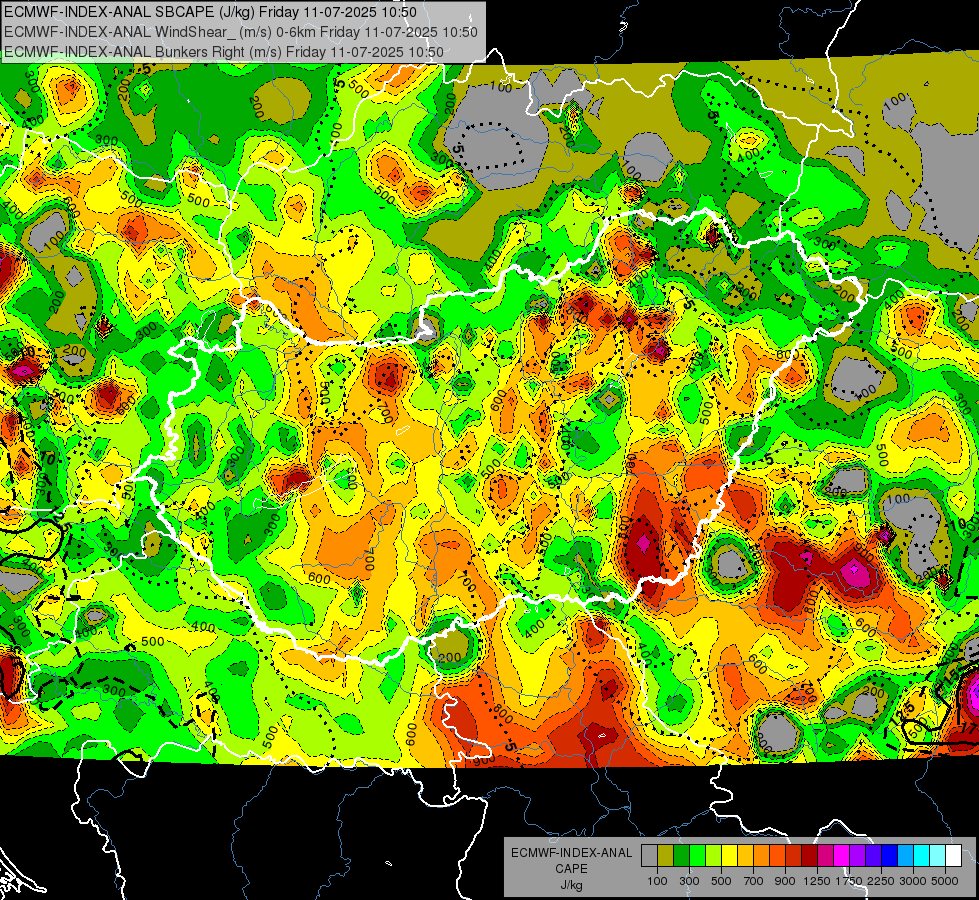Click the 100 legend scale value
The image size is (979, 900).
pyautogui.click(x=657, y=881)
